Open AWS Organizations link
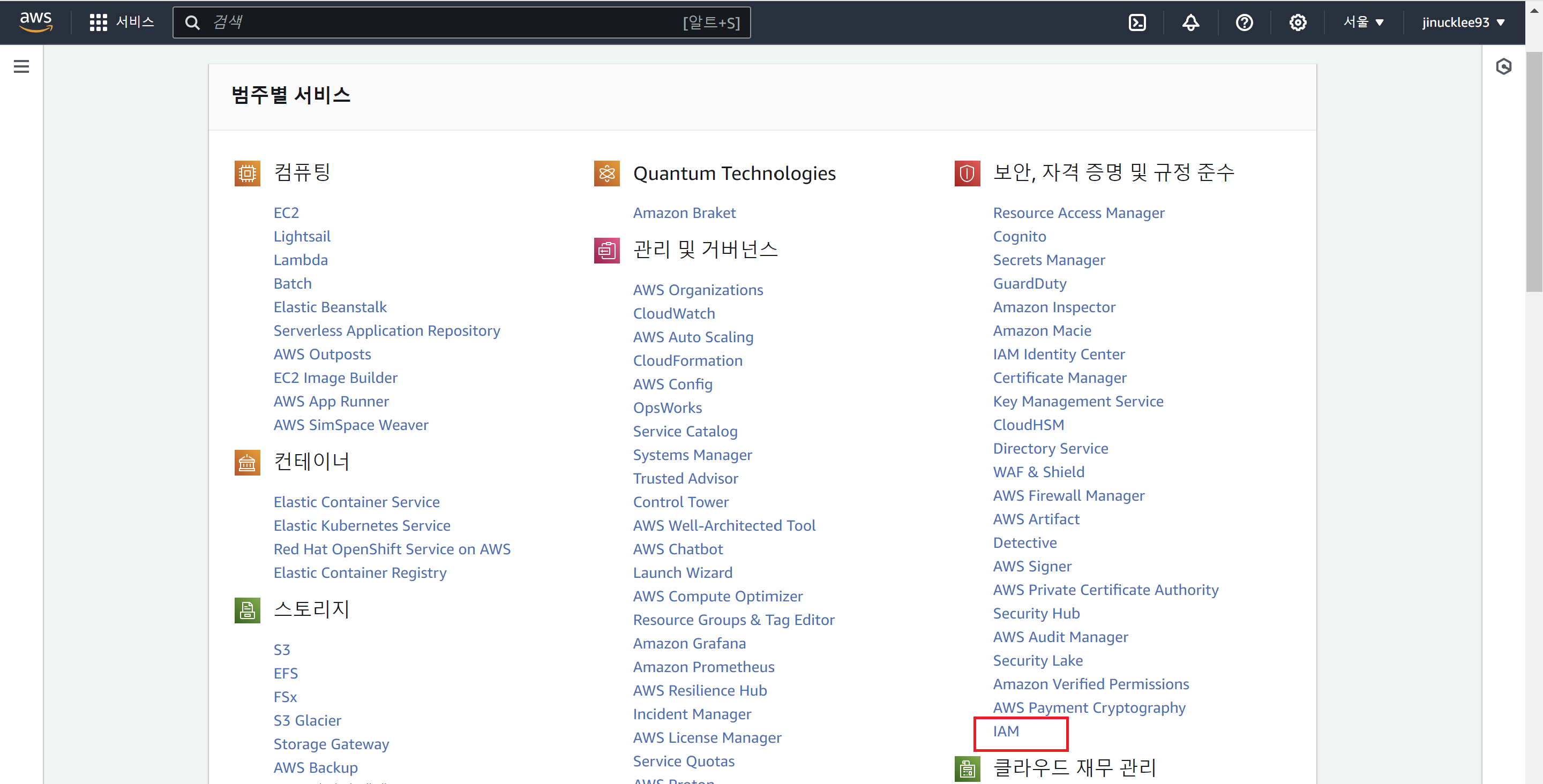This screenshot has width=1543, height=784. (698, 290)
